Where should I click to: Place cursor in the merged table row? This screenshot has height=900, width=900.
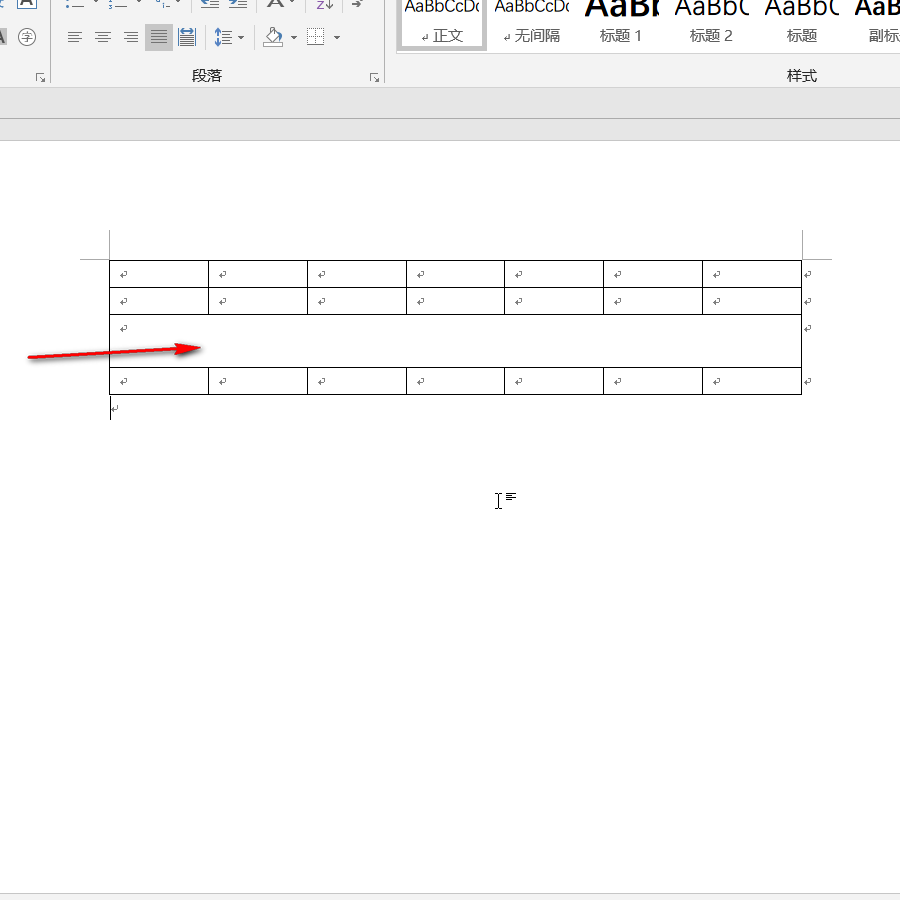tap(455, 341)
